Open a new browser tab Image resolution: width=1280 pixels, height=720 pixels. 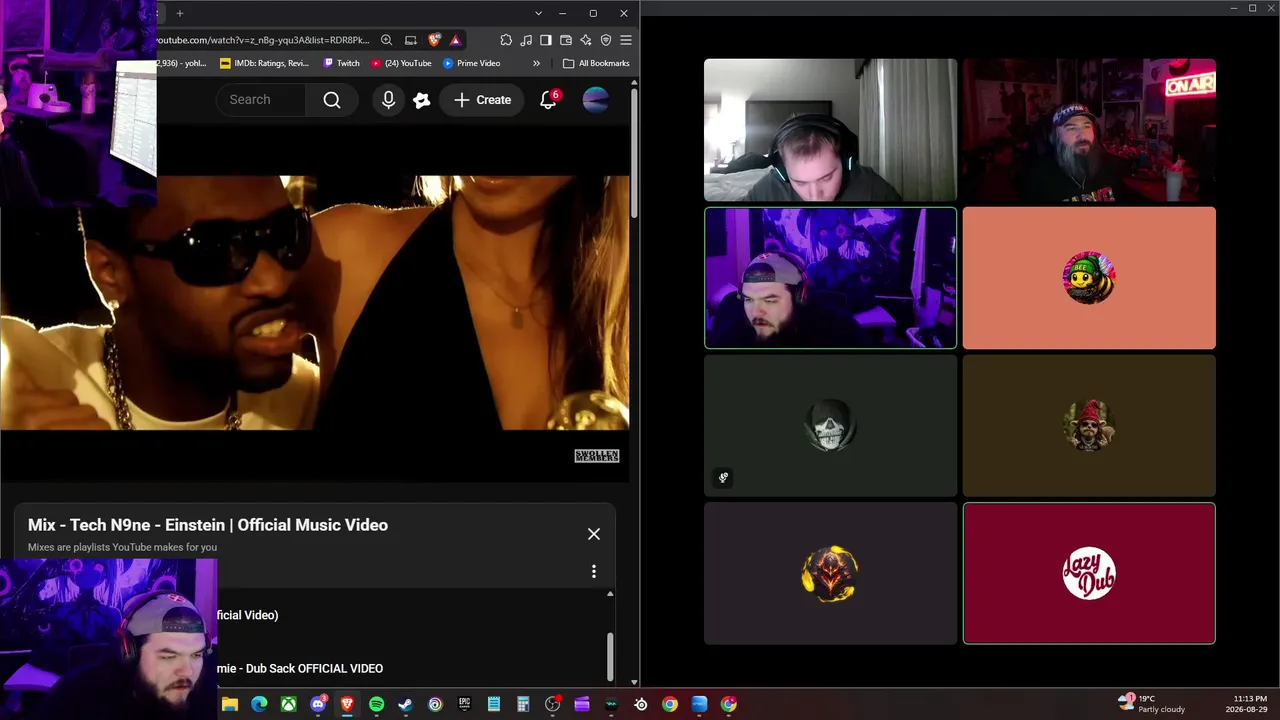tap(180, 13)
